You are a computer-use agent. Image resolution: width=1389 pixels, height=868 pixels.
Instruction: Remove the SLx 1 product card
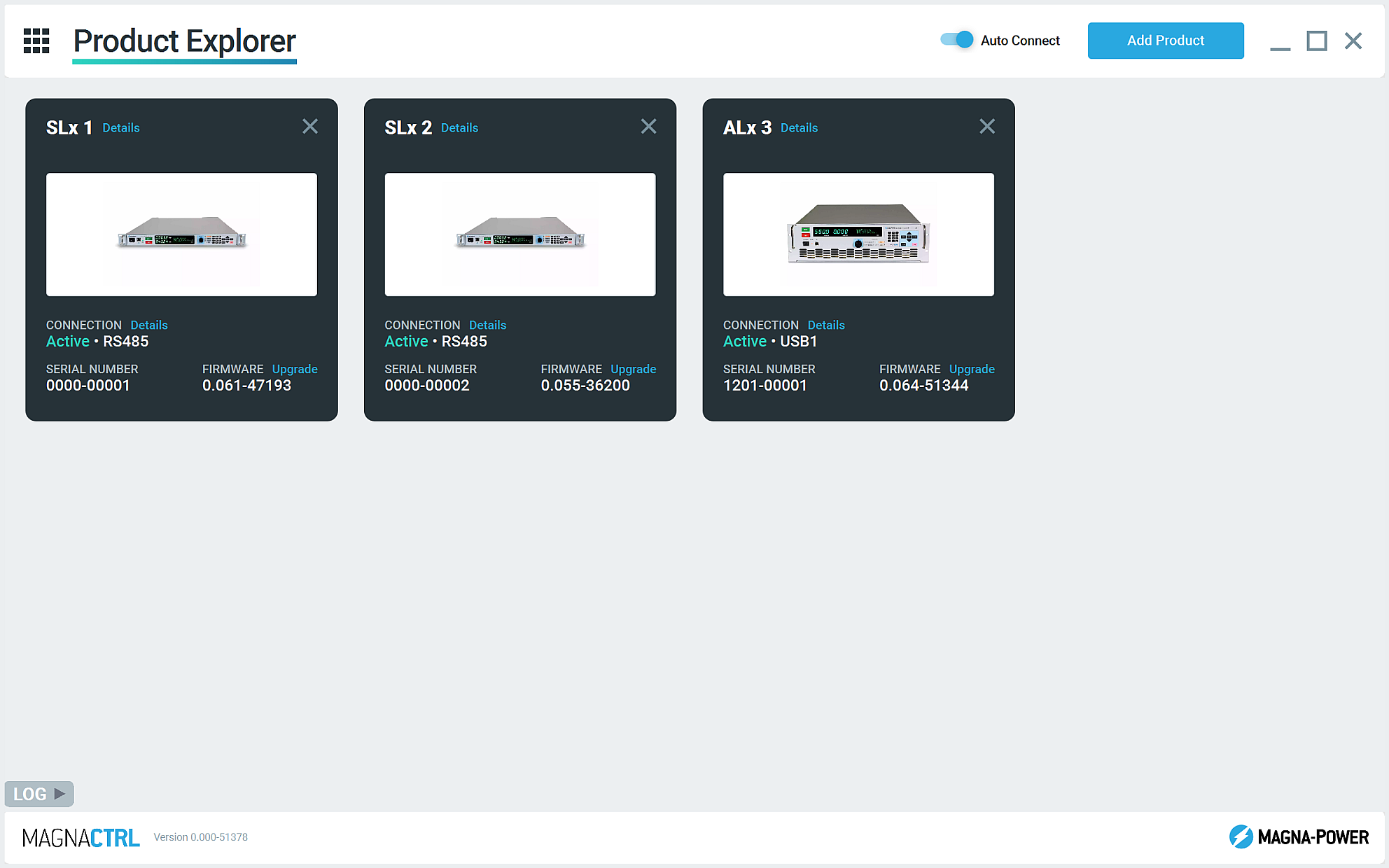pyautogui.click(x=310, y=127)
